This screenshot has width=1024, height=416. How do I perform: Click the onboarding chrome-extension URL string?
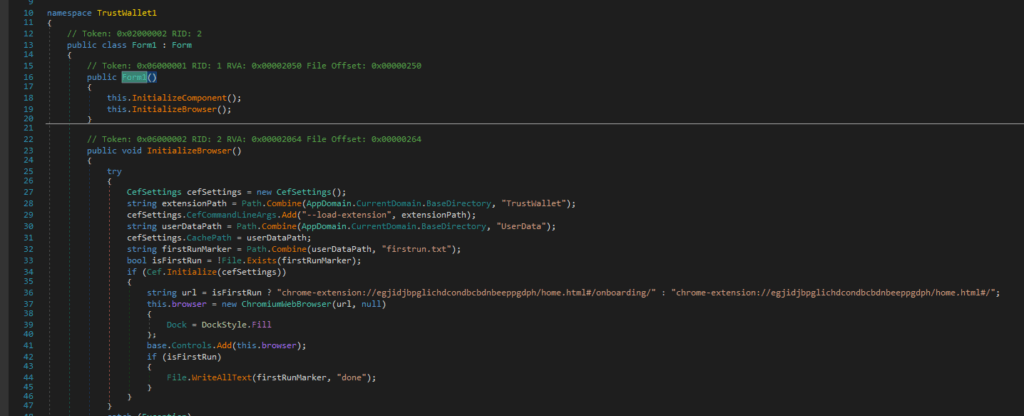468,293
